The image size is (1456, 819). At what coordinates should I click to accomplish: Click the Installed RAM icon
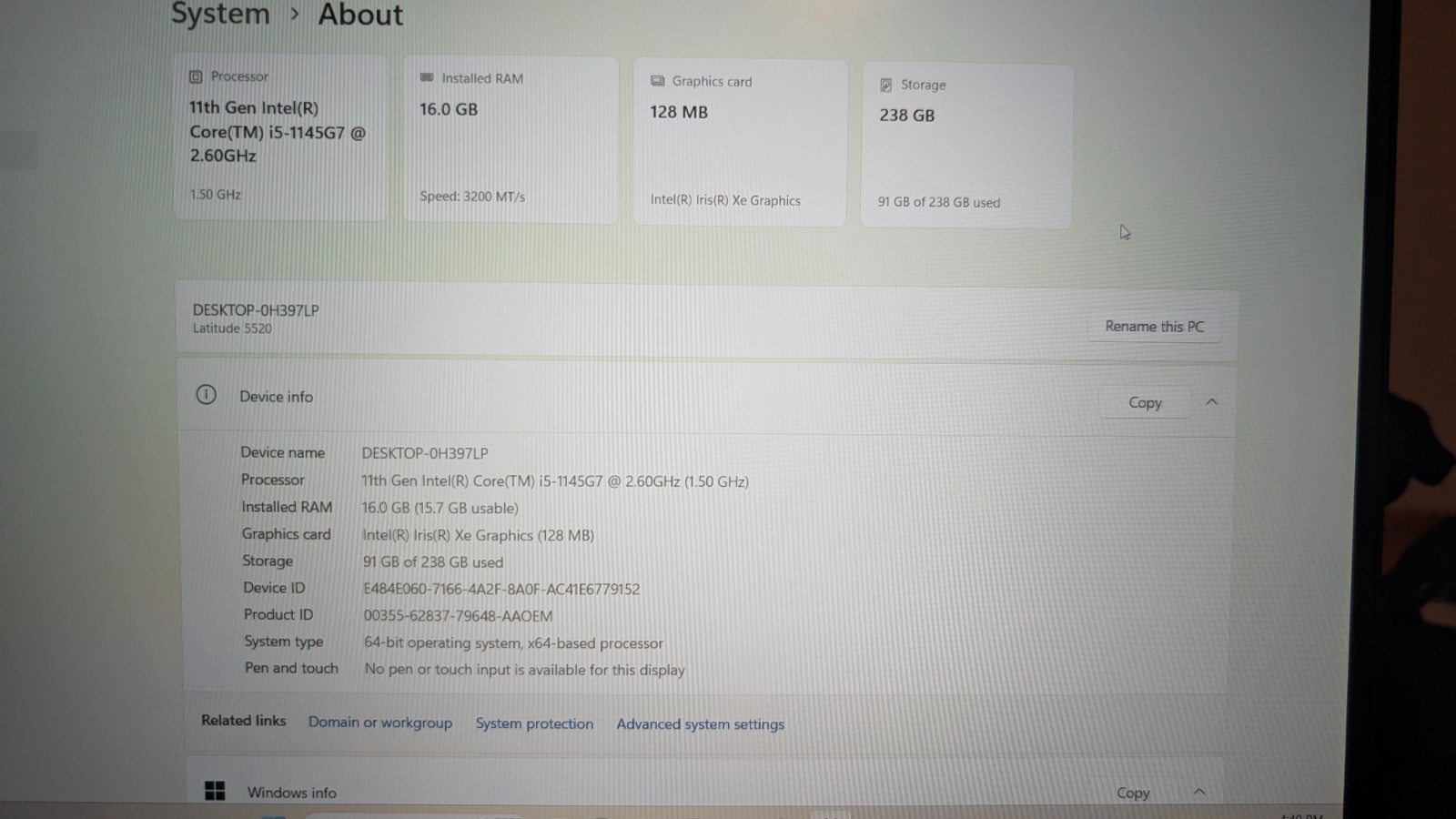point(426,78)
